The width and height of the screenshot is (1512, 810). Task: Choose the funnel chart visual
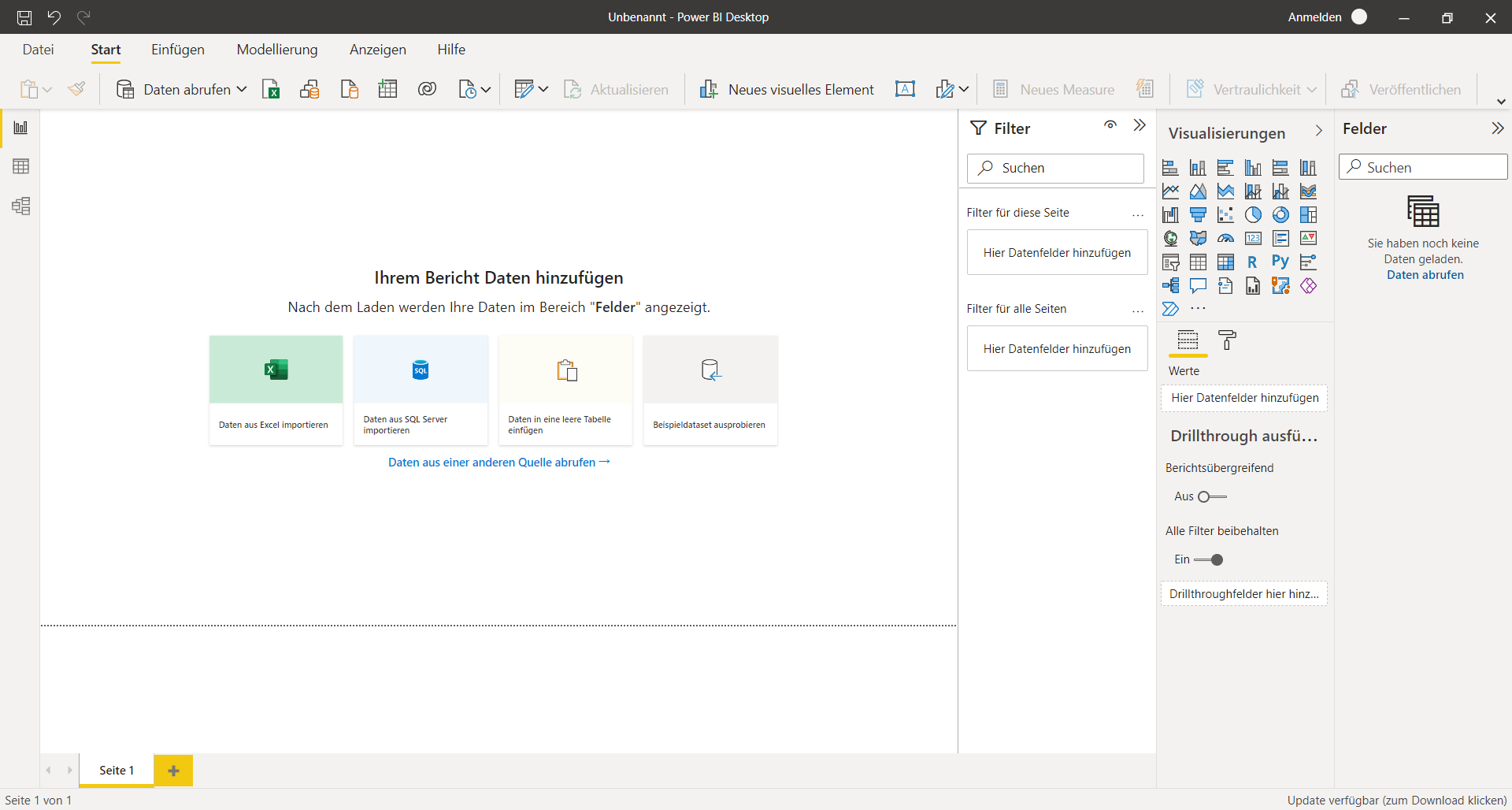click(1198, 215)
